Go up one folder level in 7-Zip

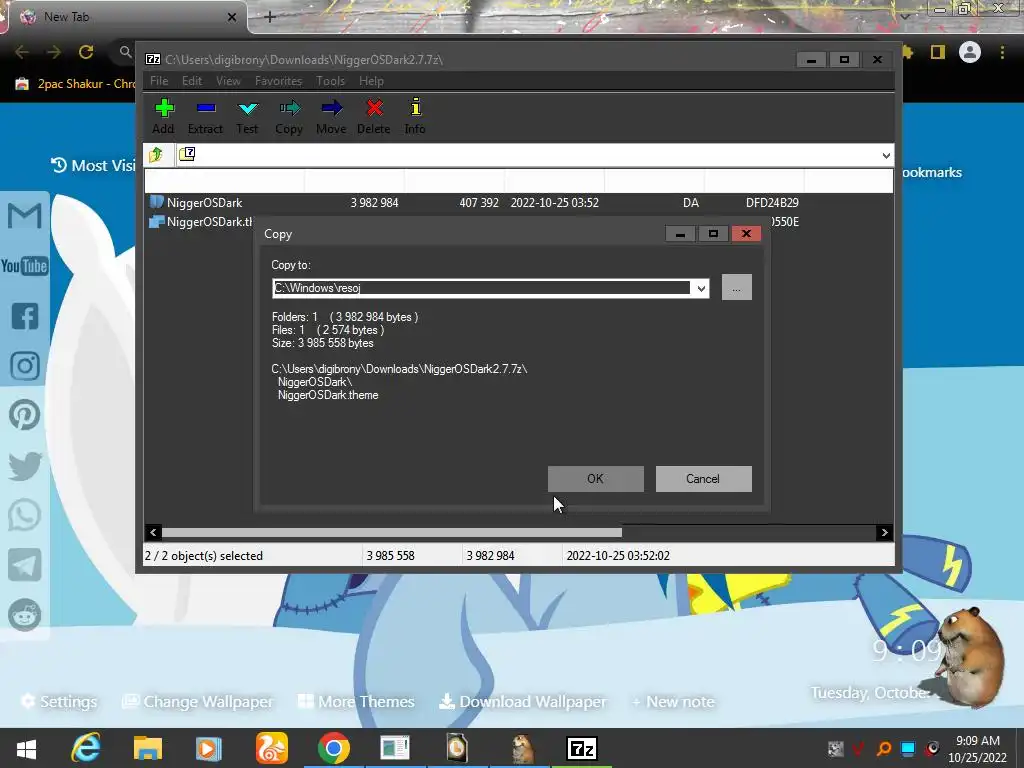tap(156, 155)
